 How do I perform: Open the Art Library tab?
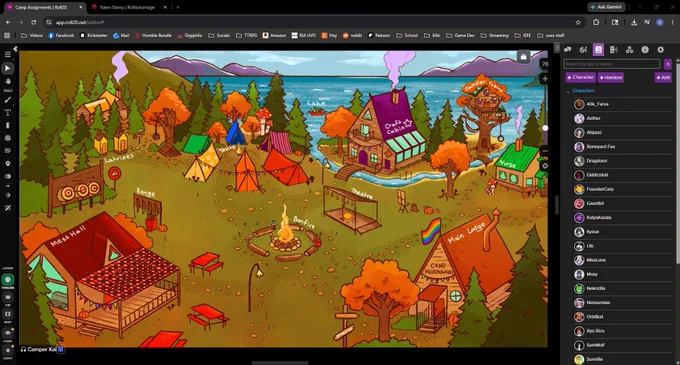tap(583, 50)
